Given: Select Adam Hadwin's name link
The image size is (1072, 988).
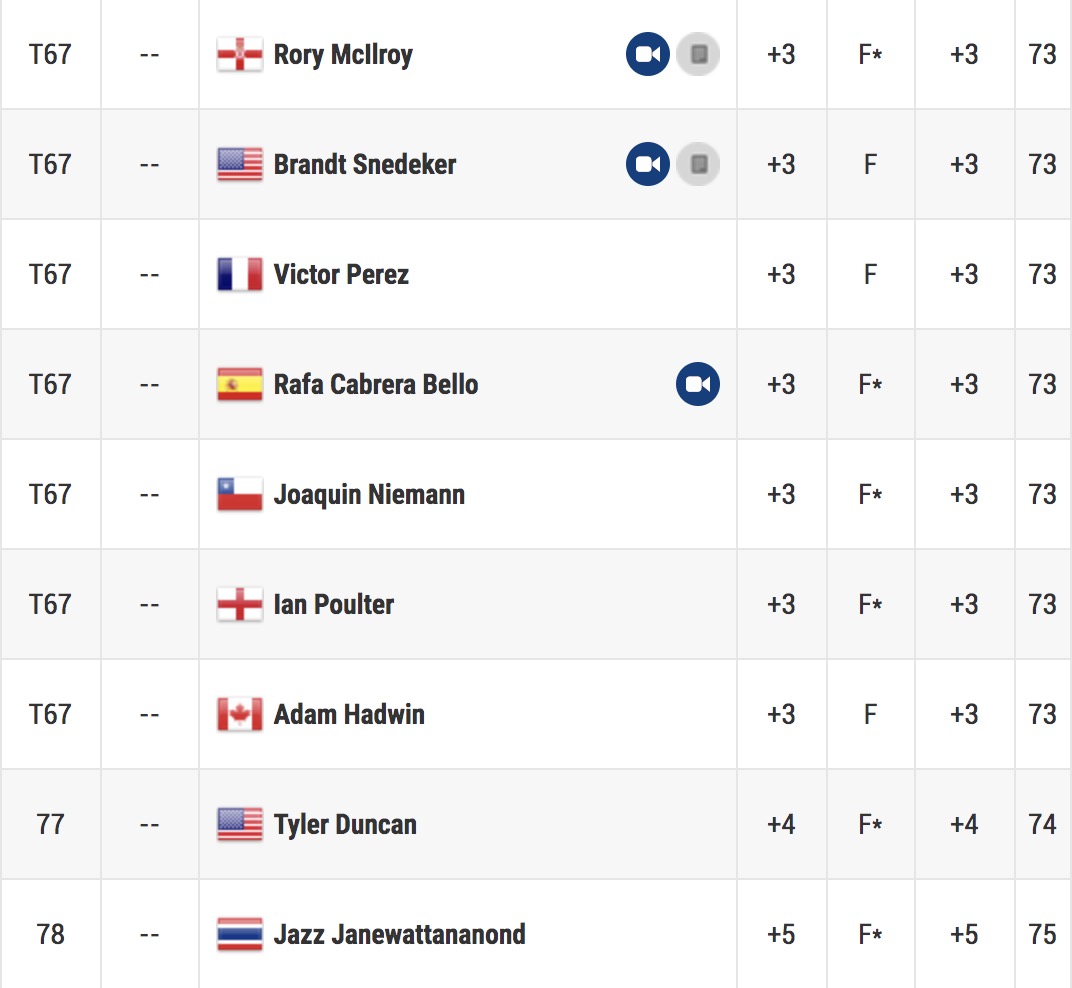Looking at the screenshot, I should click(x=349, y=715).
